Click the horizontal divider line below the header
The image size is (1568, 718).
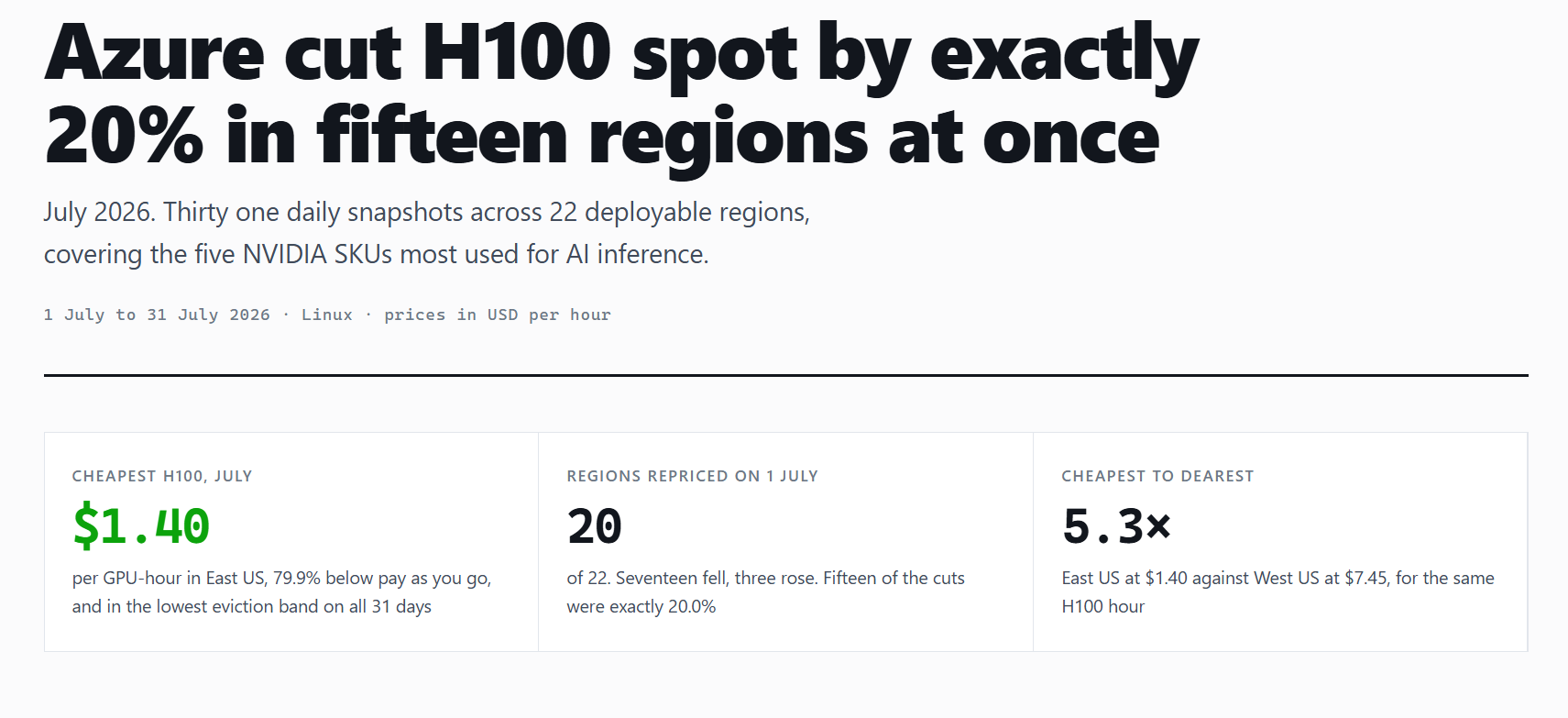coord(786,375)
